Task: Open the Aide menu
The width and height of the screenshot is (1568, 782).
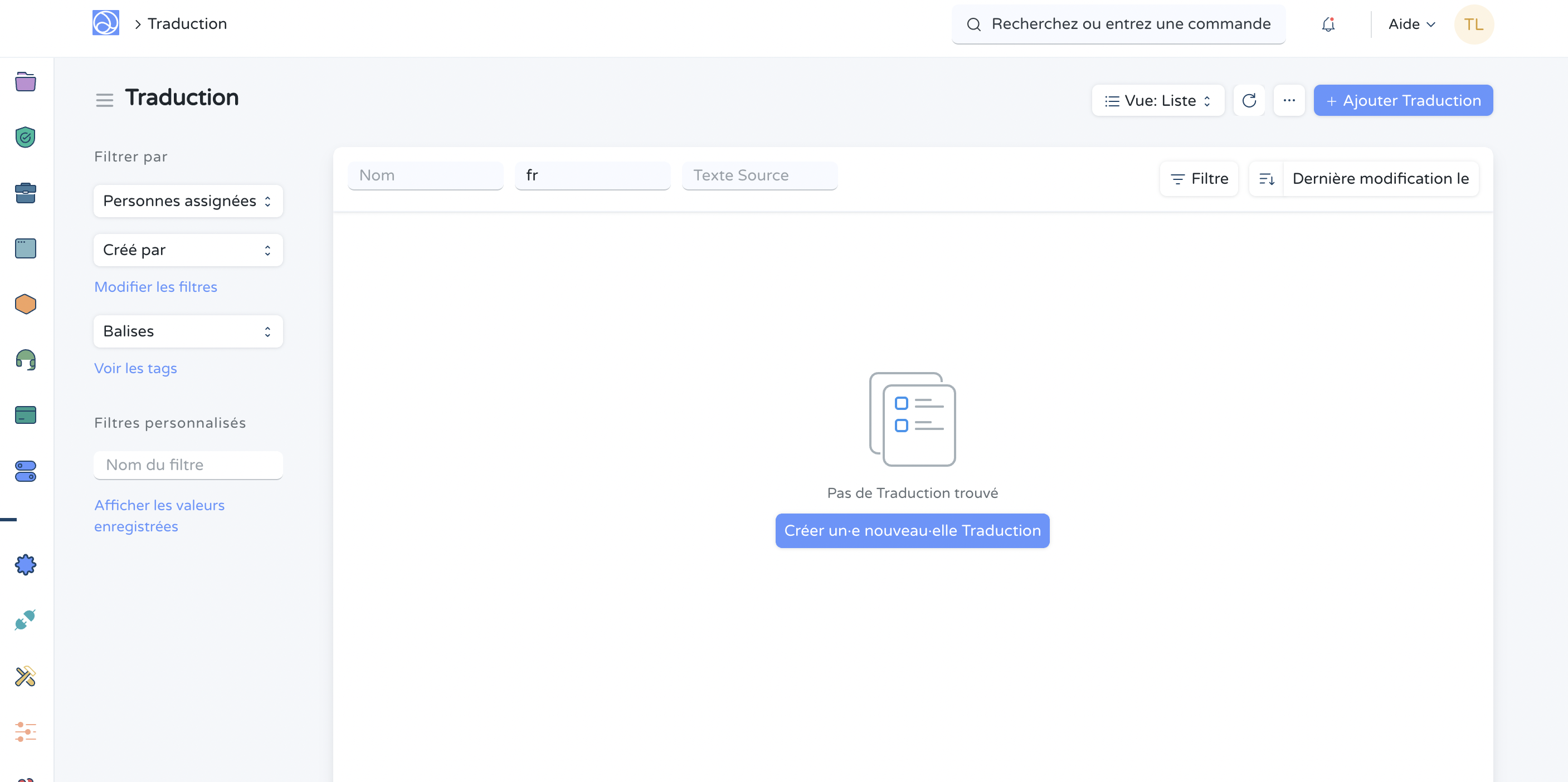Action: tap(1411, 25)
